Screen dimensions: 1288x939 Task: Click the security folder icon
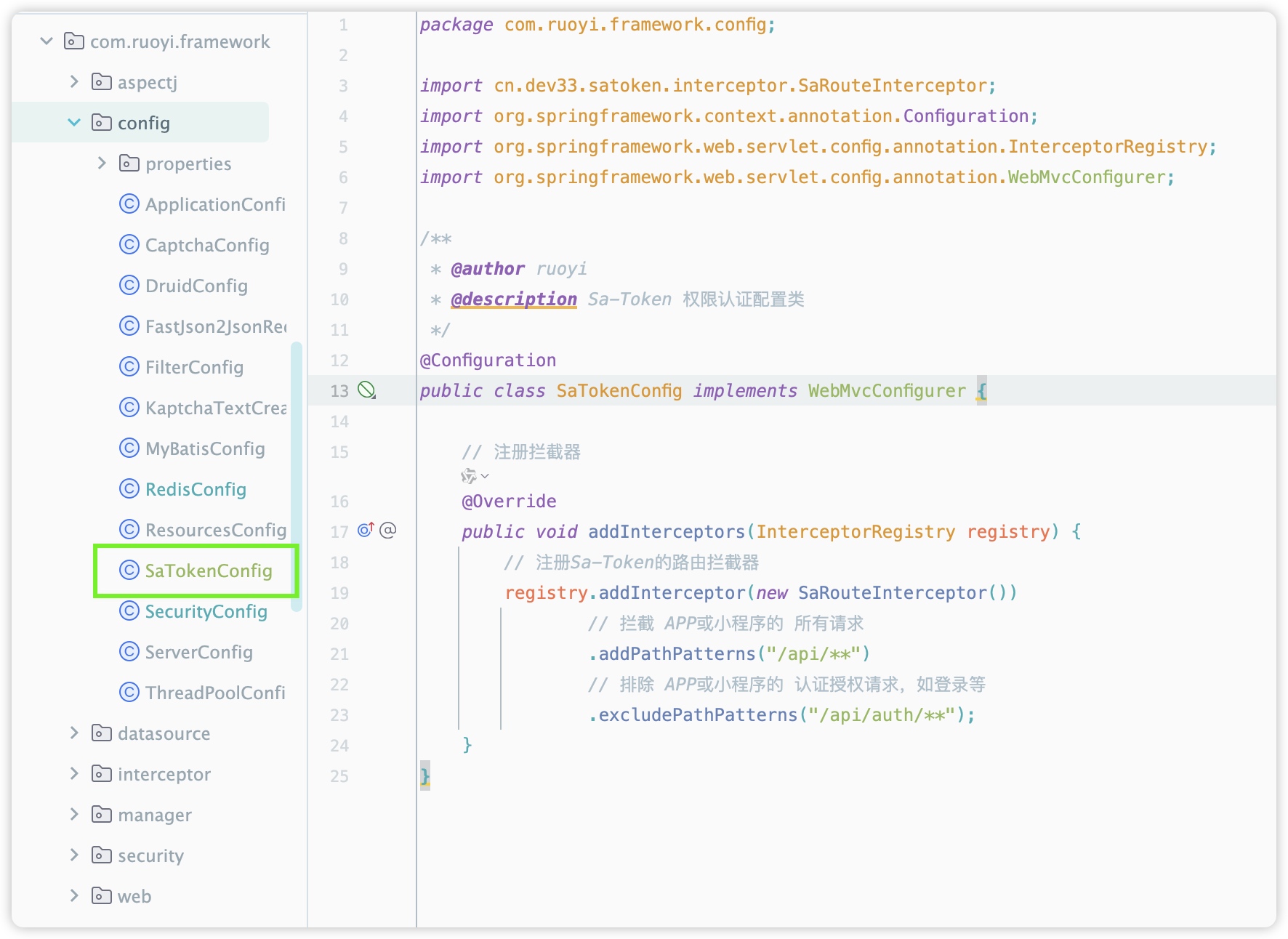pos(102,855)
